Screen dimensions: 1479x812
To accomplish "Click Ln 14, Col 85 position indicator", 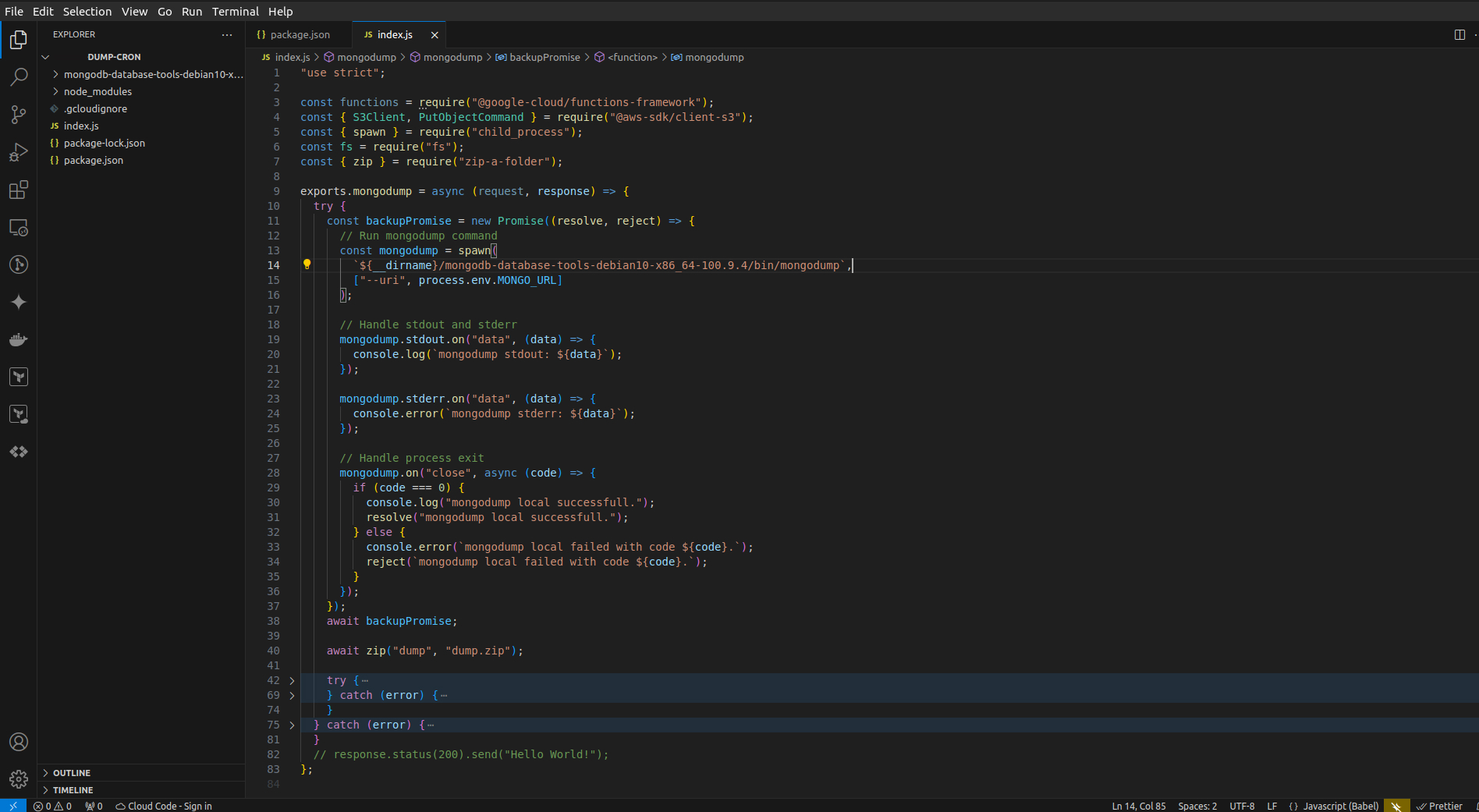I will (1139, 806).
